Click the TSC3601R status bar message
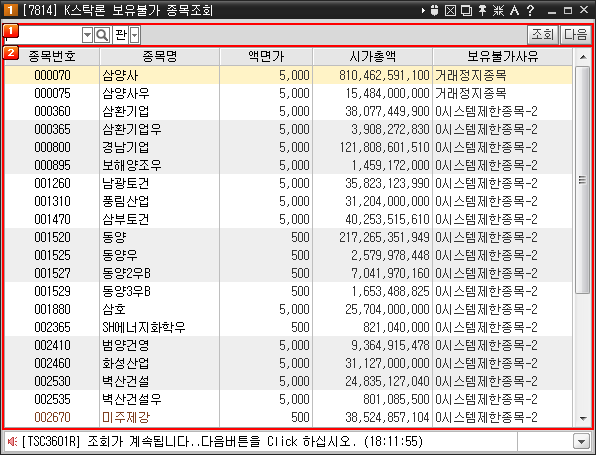The image size is (596, 455). [x=222, y=441]
